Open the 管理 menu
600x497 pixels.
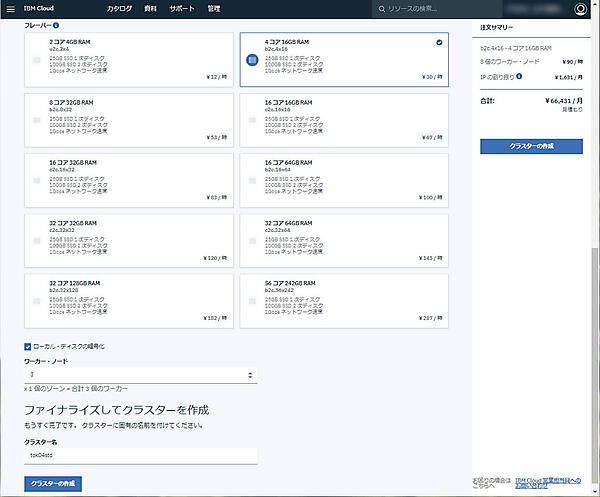214,8
